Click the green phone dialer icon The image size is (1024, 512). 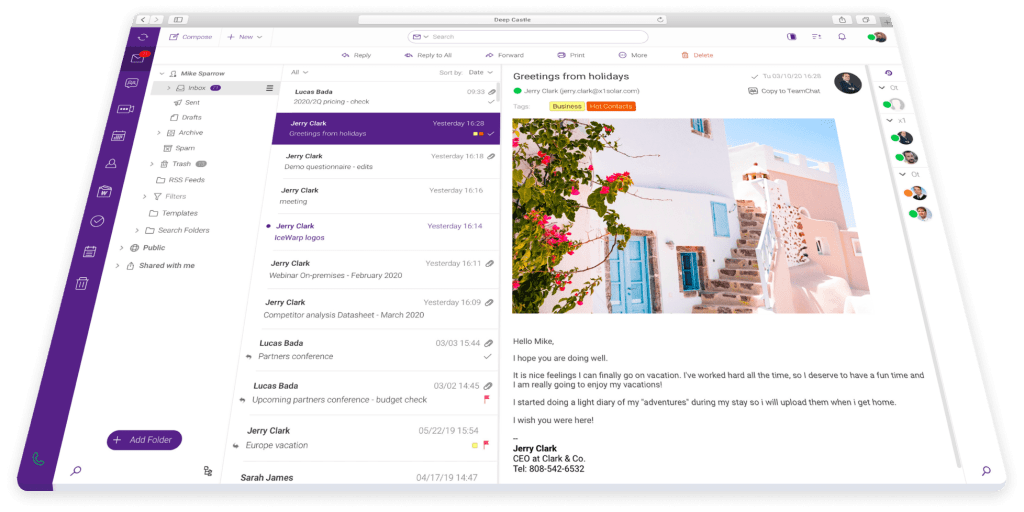click(x=39, y=459)
